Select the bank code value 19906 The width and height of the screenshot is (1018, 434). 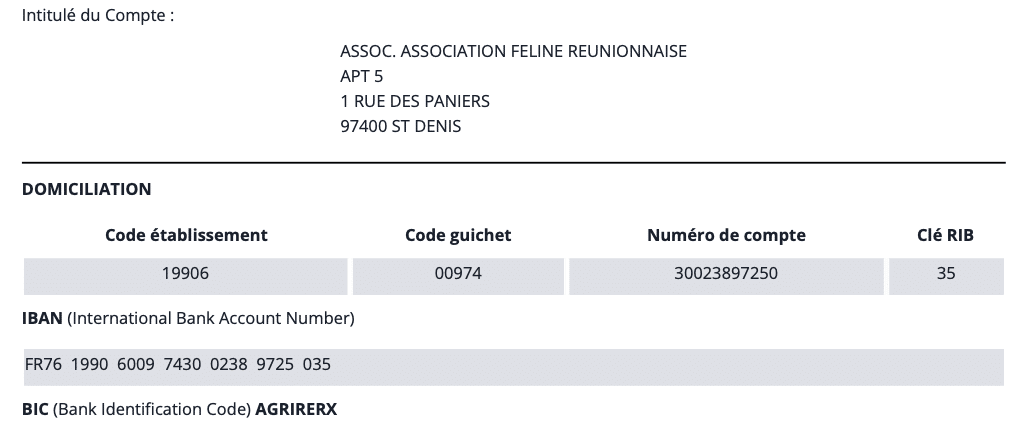click(185, 272)
